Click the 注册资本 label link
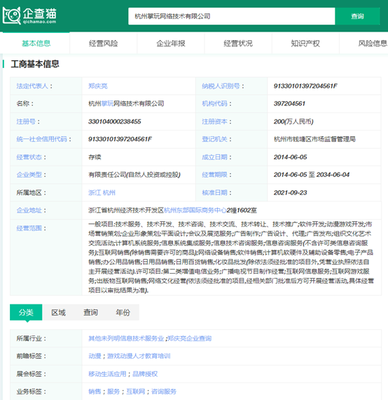This screenshot has height=400, width=388. click(214, 121)
